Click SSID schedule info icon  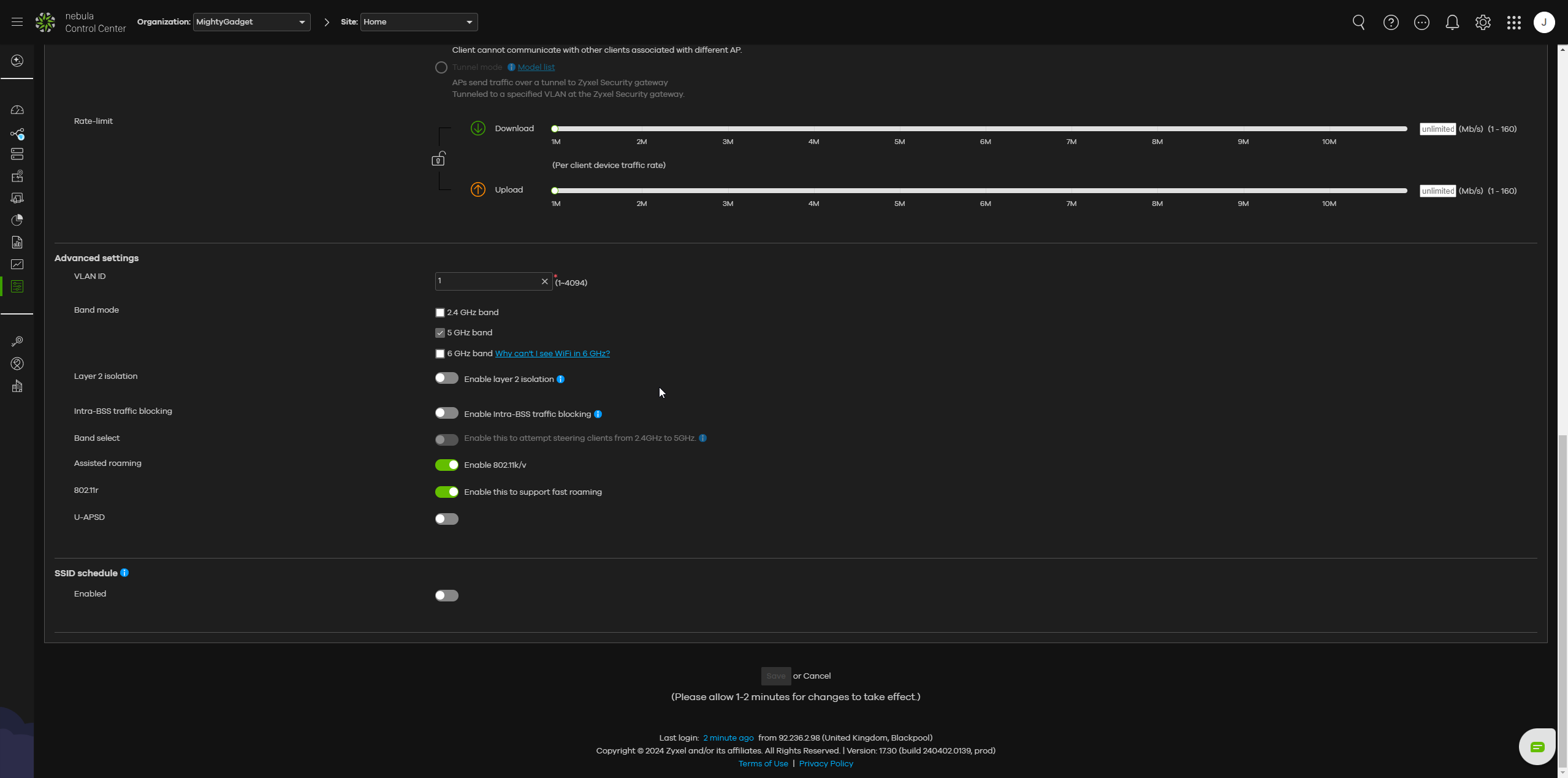pyautogui.click(x=124, y=573)
